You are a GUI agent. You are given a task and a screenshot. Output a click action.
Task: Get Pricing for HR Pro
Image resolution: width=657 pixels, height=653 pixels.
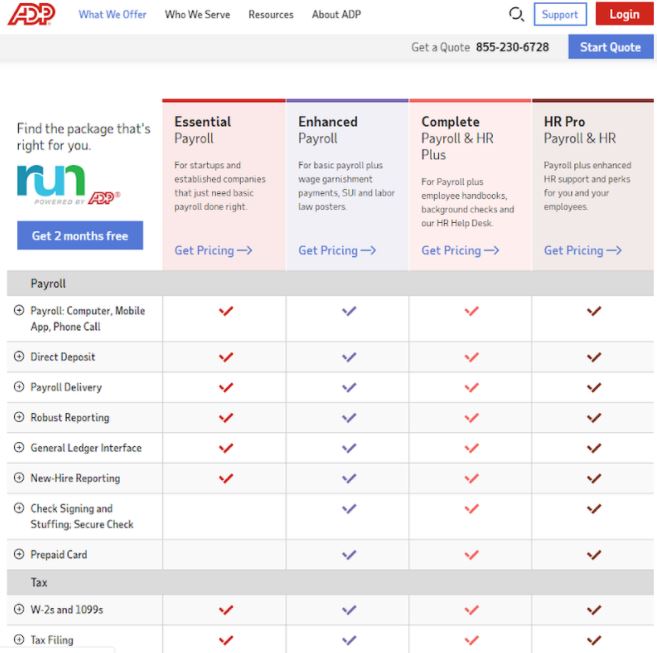tap(582, 251)
